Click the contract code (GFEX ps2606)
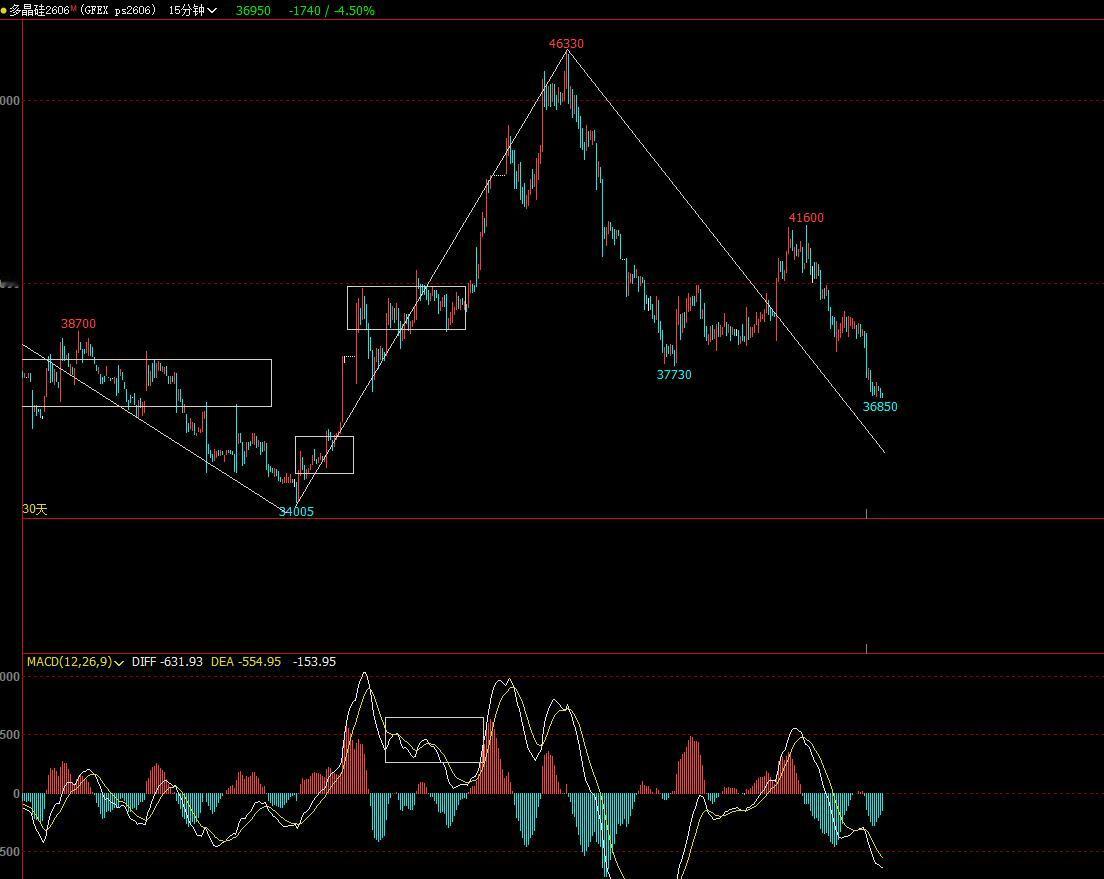This screenshot has height=879, width=1104. (118, 11)
